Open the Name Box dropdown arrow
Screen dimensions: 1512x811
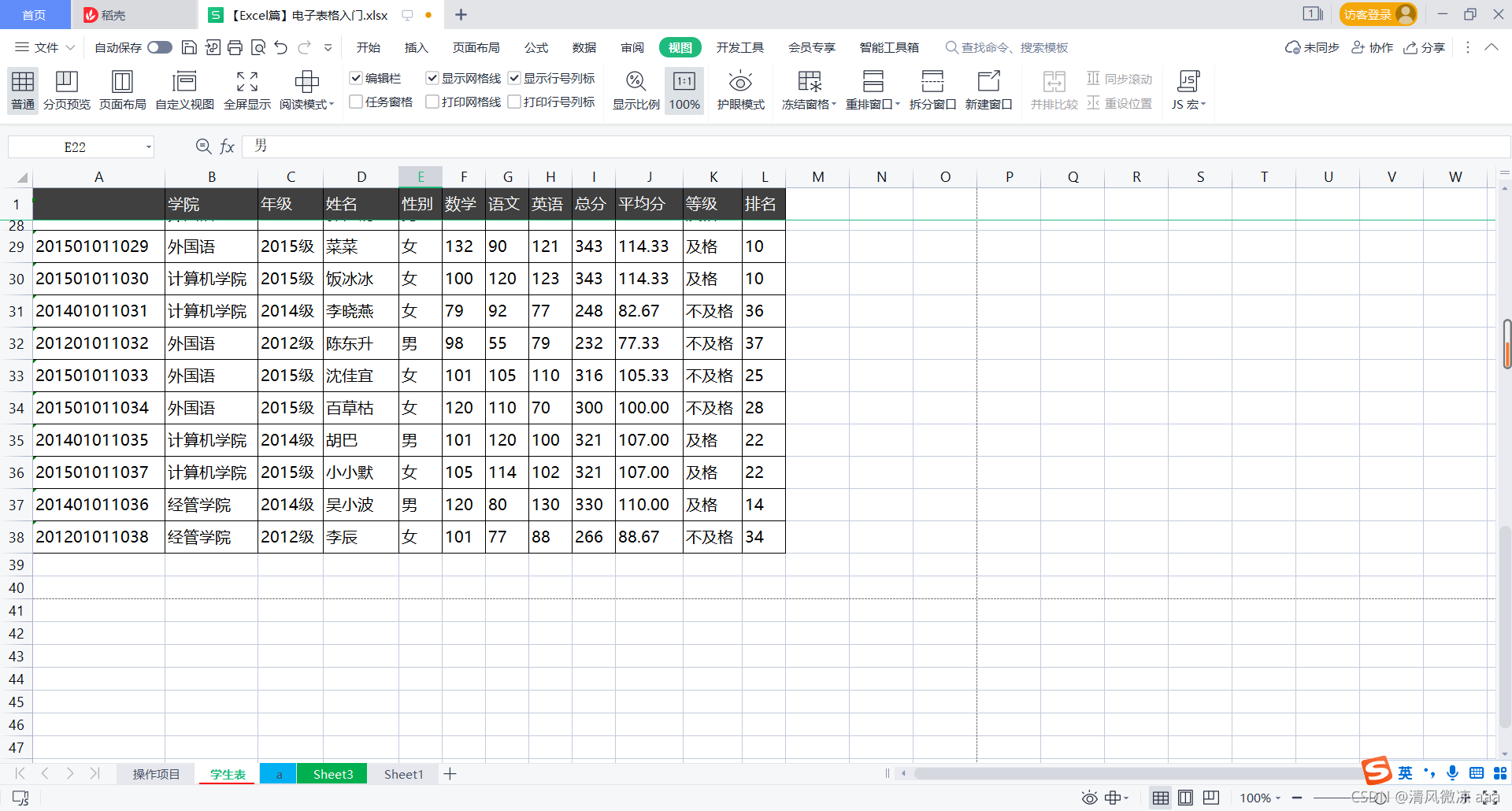pos(148,147)
